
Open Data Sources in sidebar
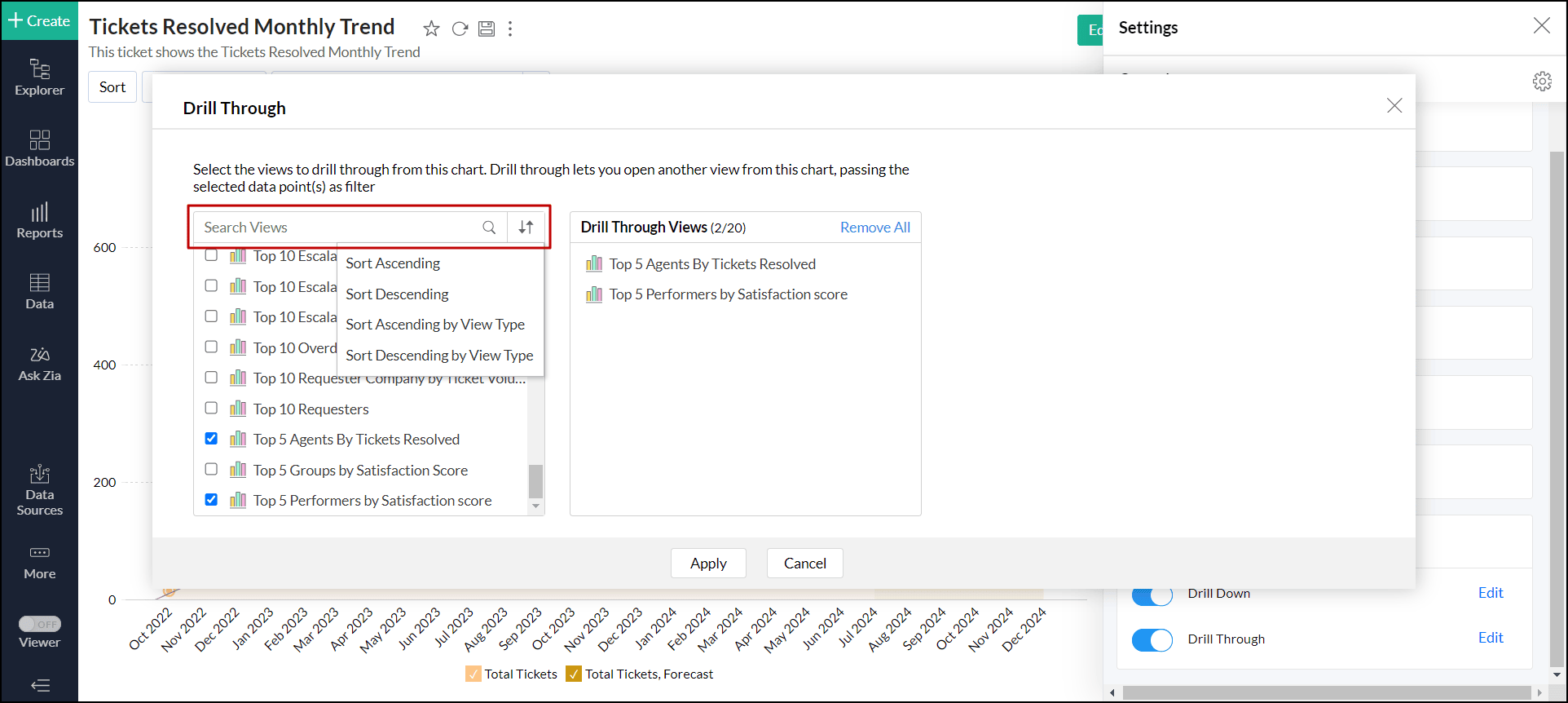[x=39, y=490]
